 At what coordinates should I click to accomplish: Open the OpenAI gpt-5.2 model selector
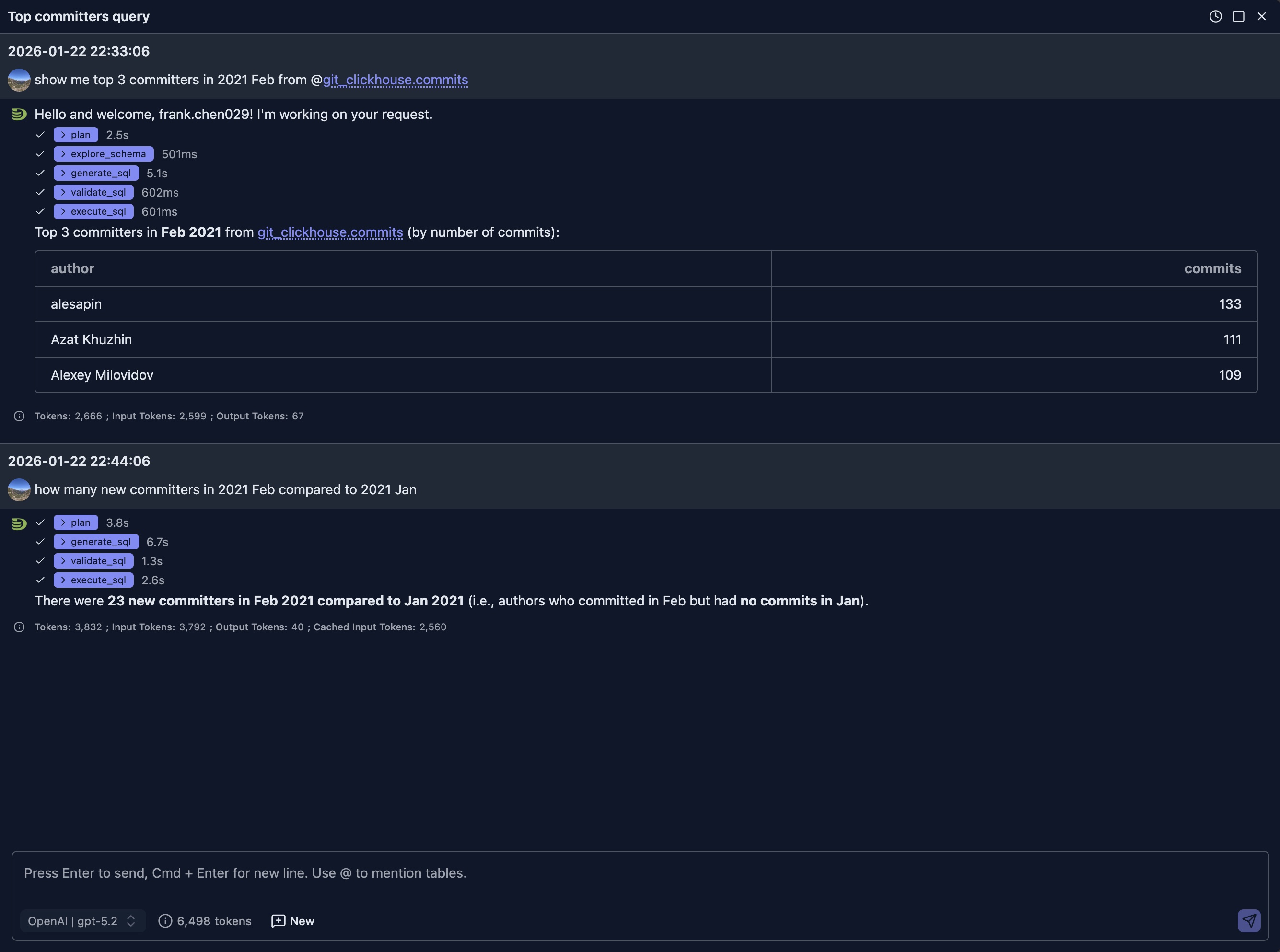click(82, 920)
